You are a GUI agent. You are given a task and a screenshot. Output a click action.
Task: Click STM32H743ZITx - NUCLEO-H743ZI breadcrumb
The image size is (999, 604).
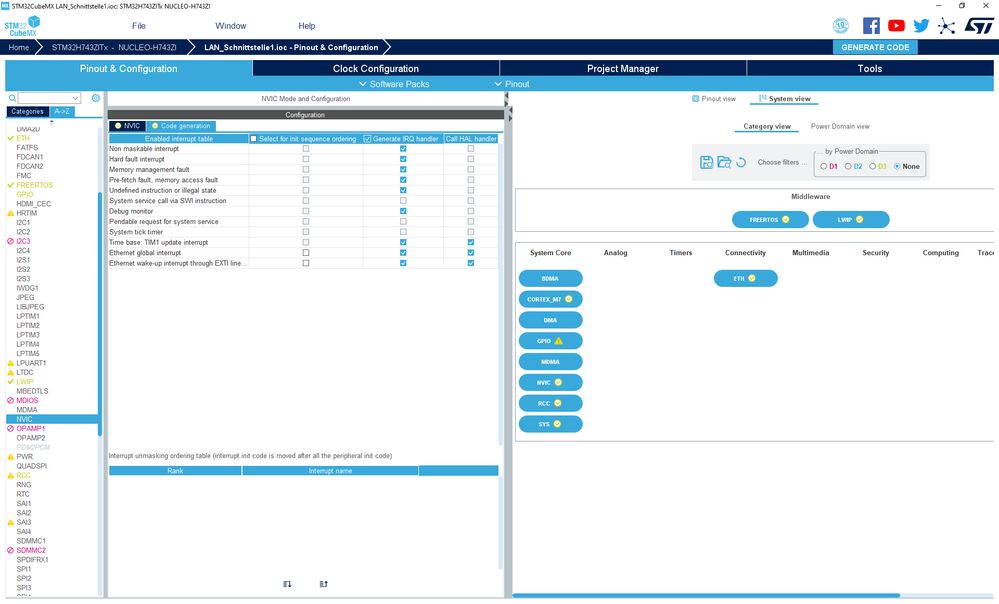(x=114, y=47)
